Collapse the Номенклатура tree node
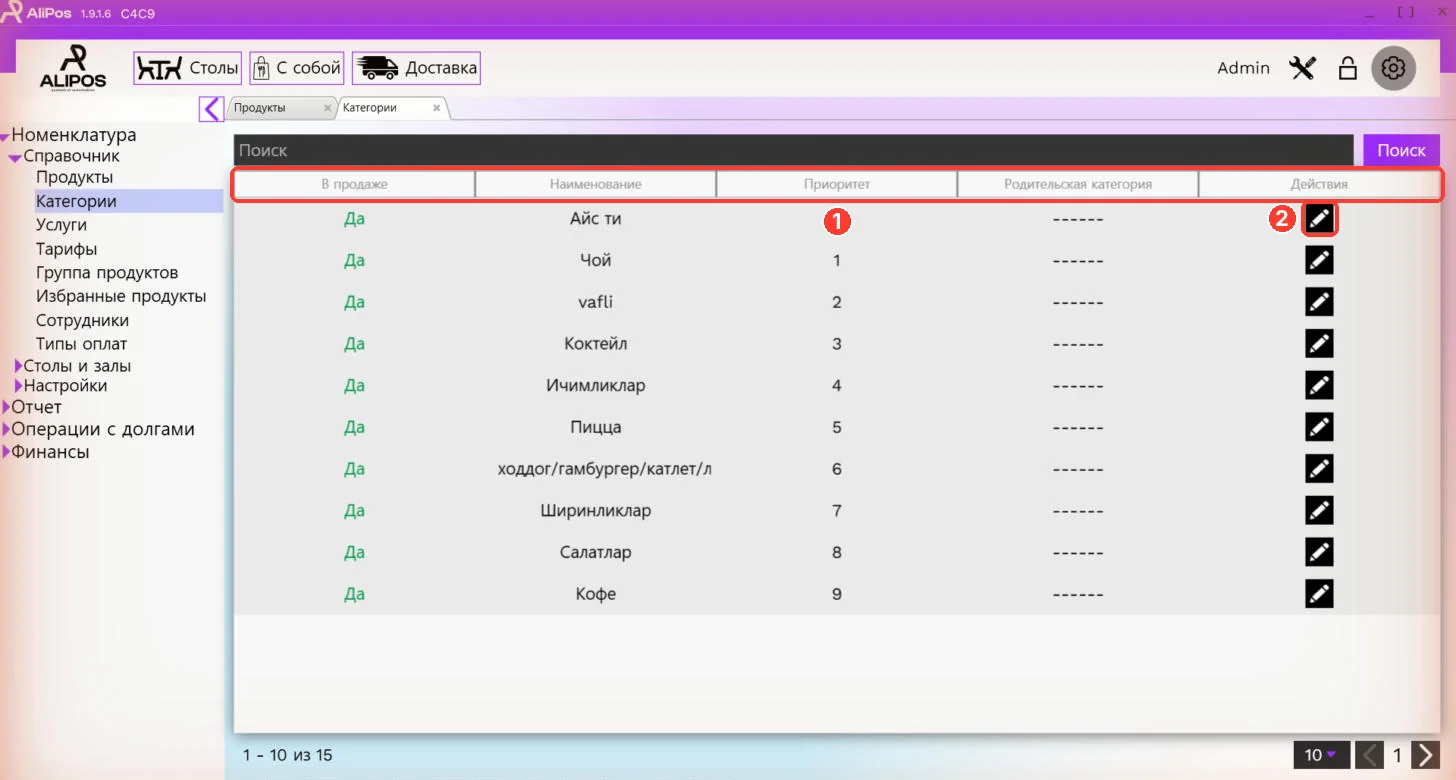Screen dimensions: 1456x780 click(x=5, y=137)
